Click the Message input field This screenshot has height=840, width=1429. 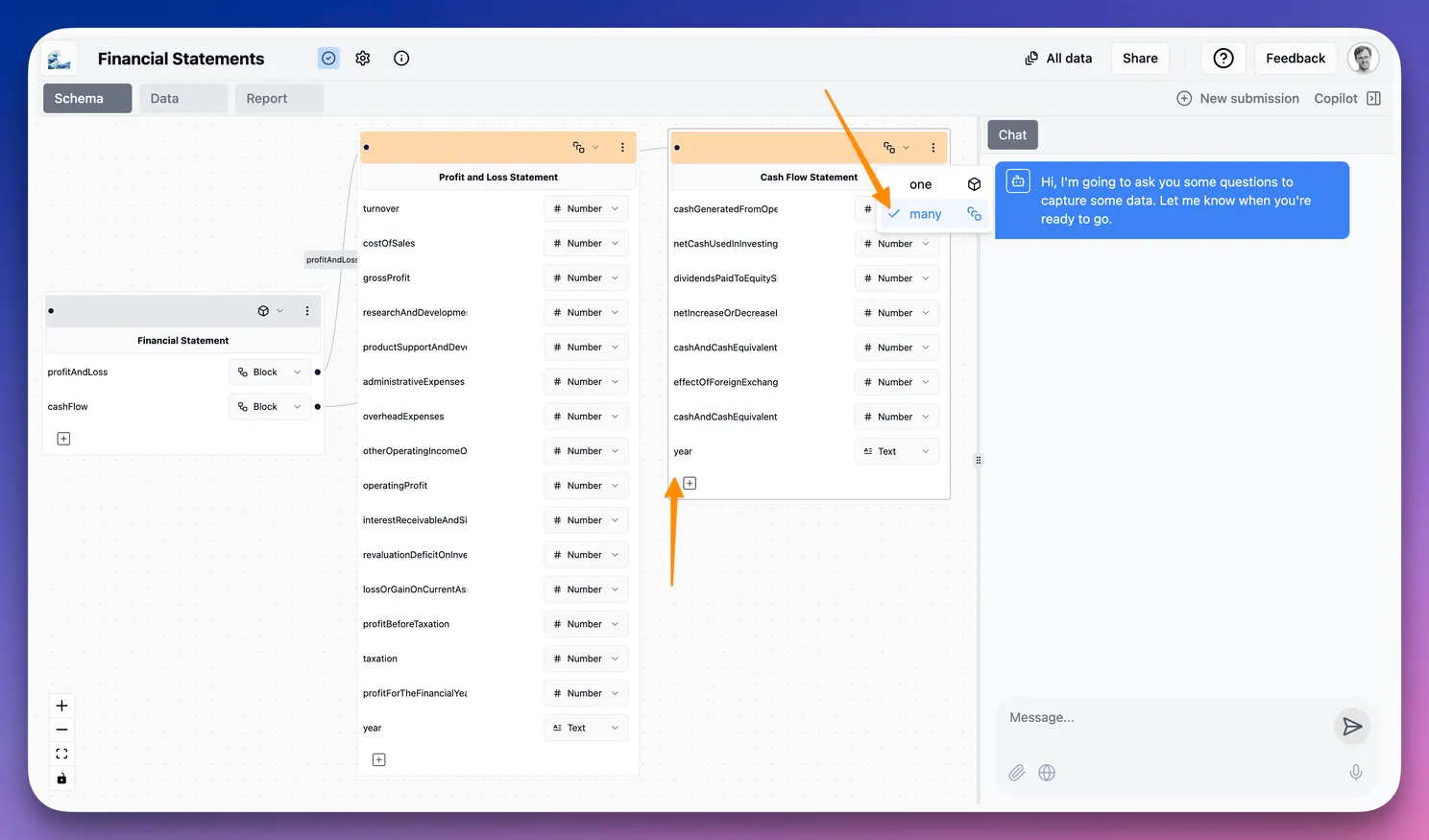coord(1162,718)
